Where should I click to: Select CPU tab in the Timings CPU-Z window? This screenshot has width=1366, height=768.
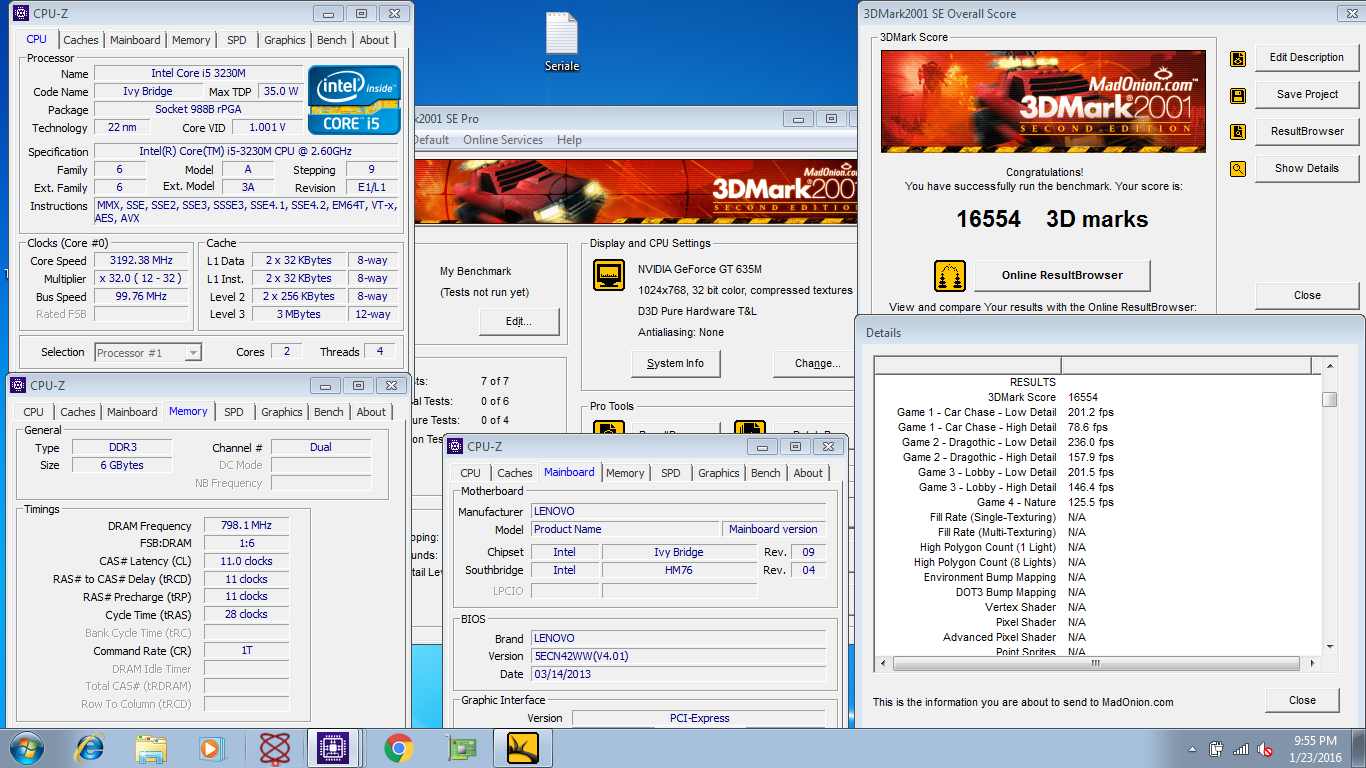coord(33,412)
